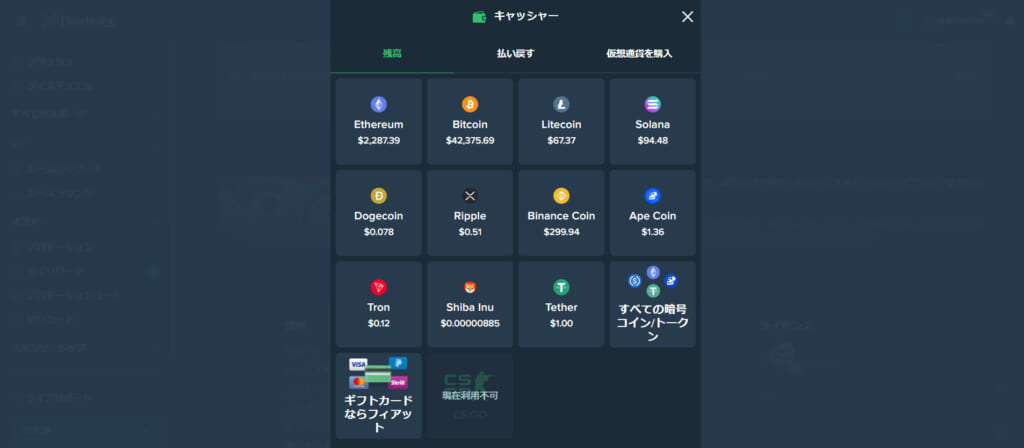Open all crypto coins/tokens icon cluster
The width and height of the screenshot is (1024, 448).
coord(653,281)
